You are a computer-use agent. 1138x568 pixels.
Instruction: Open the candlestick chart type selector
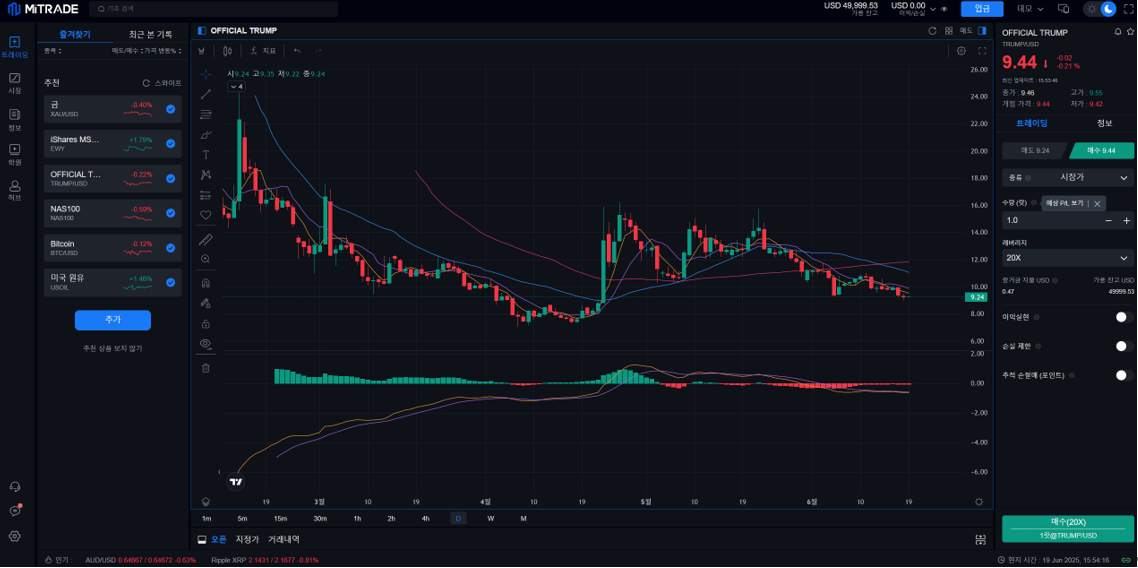(228, 51)
